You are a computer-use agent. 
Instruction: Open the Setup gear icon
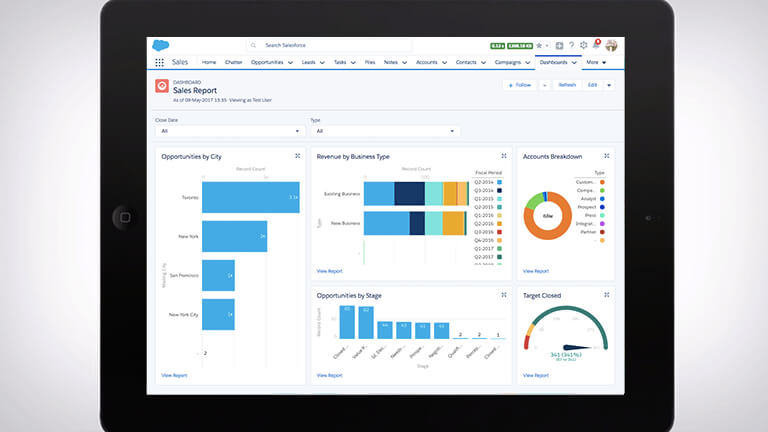[x=584, y=45]
